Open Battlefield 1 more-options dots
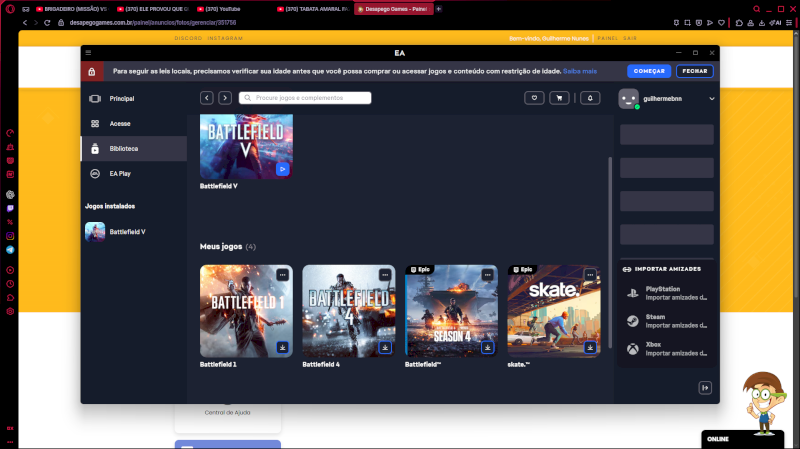 [283, 275]
